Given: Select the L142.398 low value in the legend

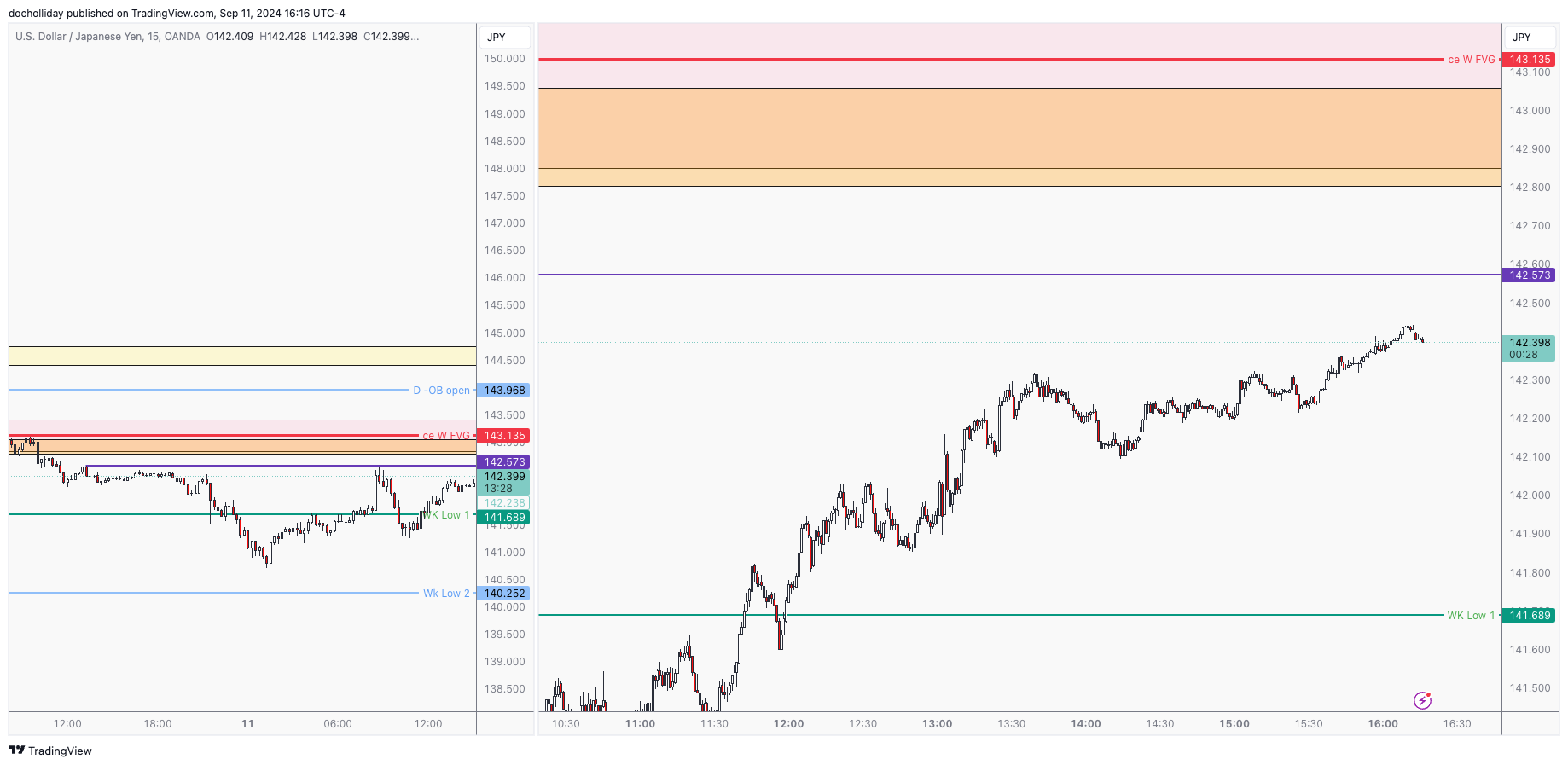Looking at the screenshot, I should tap(334, 37).
